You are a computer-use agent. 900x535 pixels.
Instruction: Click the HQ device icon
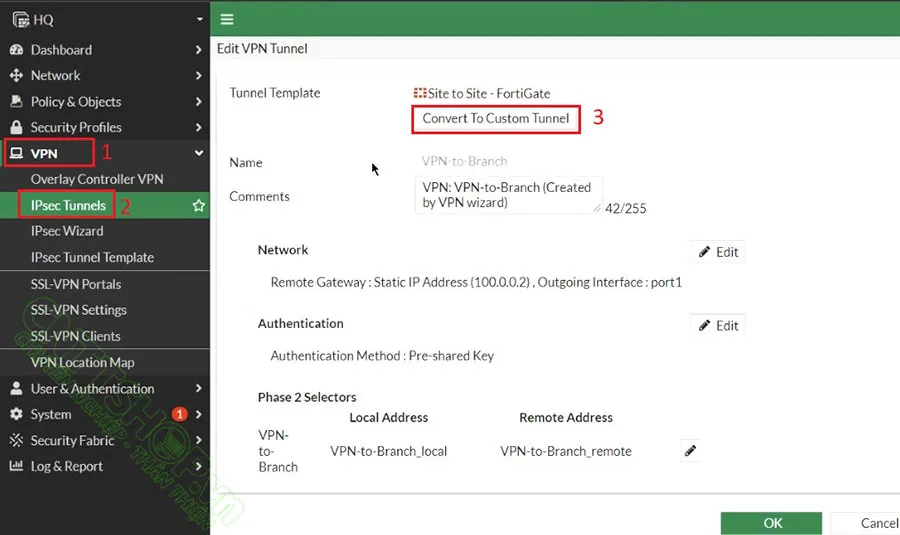point(21,20)
